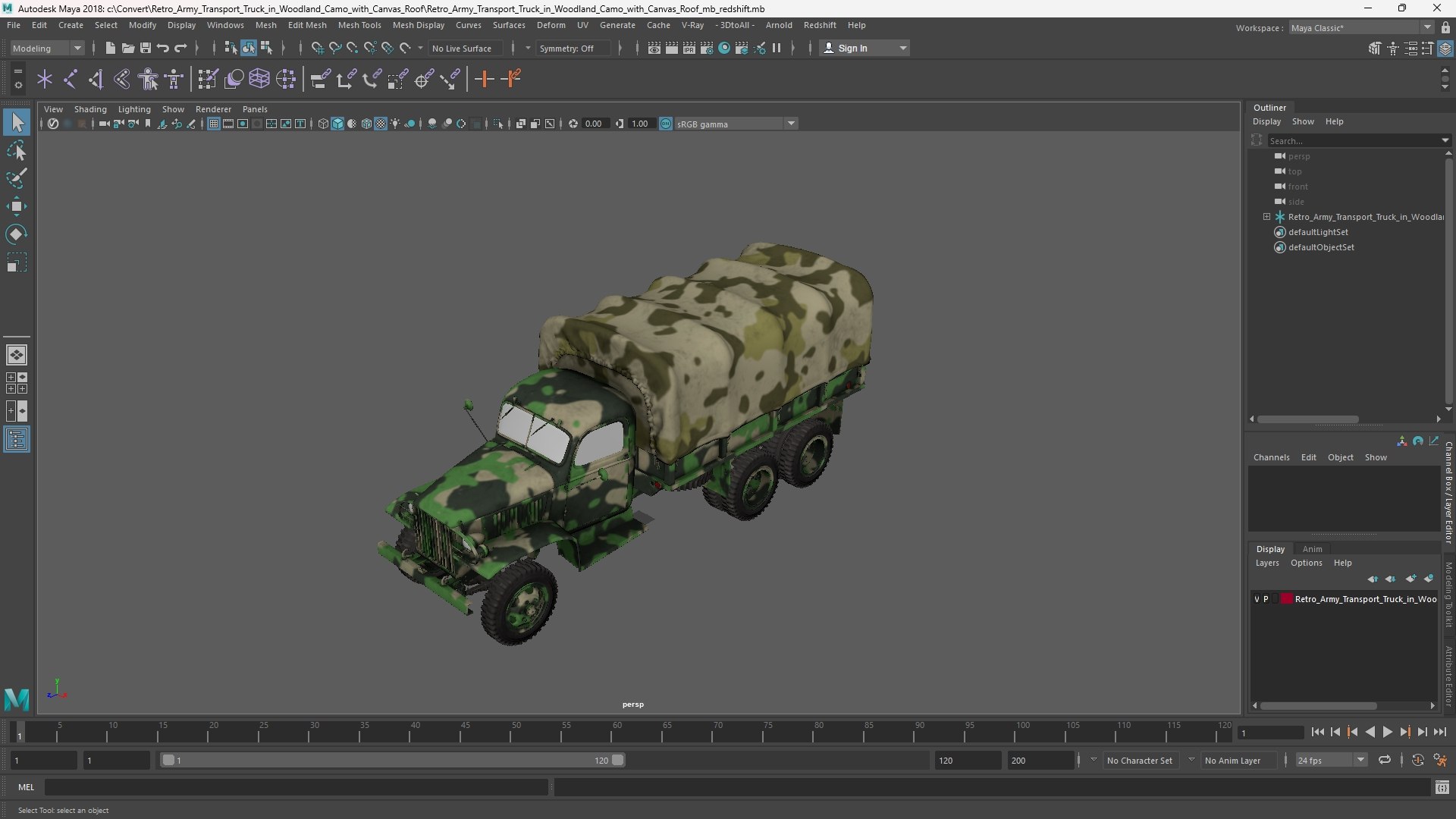Screen dimensions: 1456x819
Task: Click the Script Editor icon
Action: click(x=1442, y=788)
